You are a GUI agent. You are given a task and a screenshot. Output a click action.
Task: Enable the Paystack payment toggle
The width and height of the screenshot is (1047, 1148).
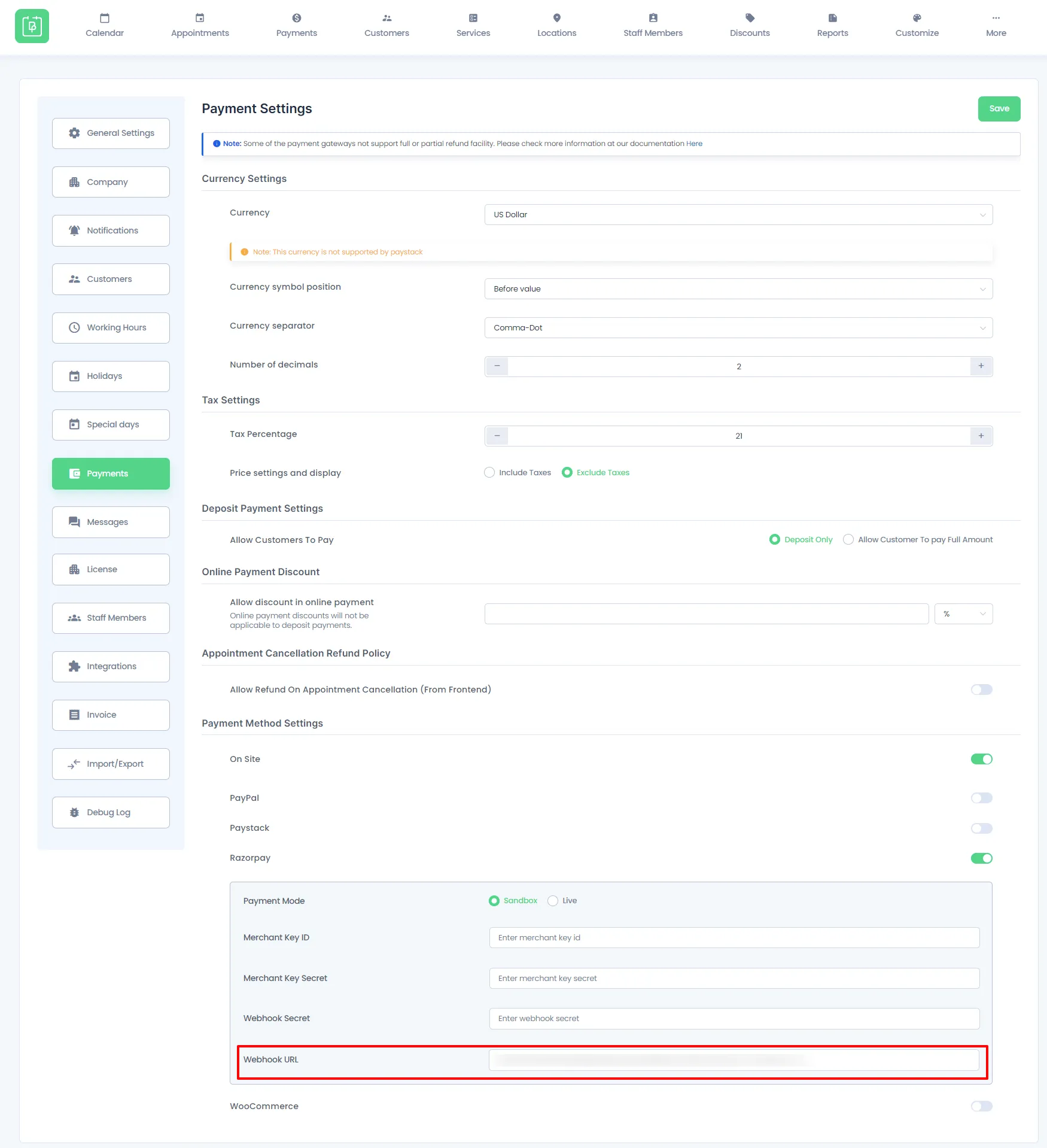pos(982,828)
